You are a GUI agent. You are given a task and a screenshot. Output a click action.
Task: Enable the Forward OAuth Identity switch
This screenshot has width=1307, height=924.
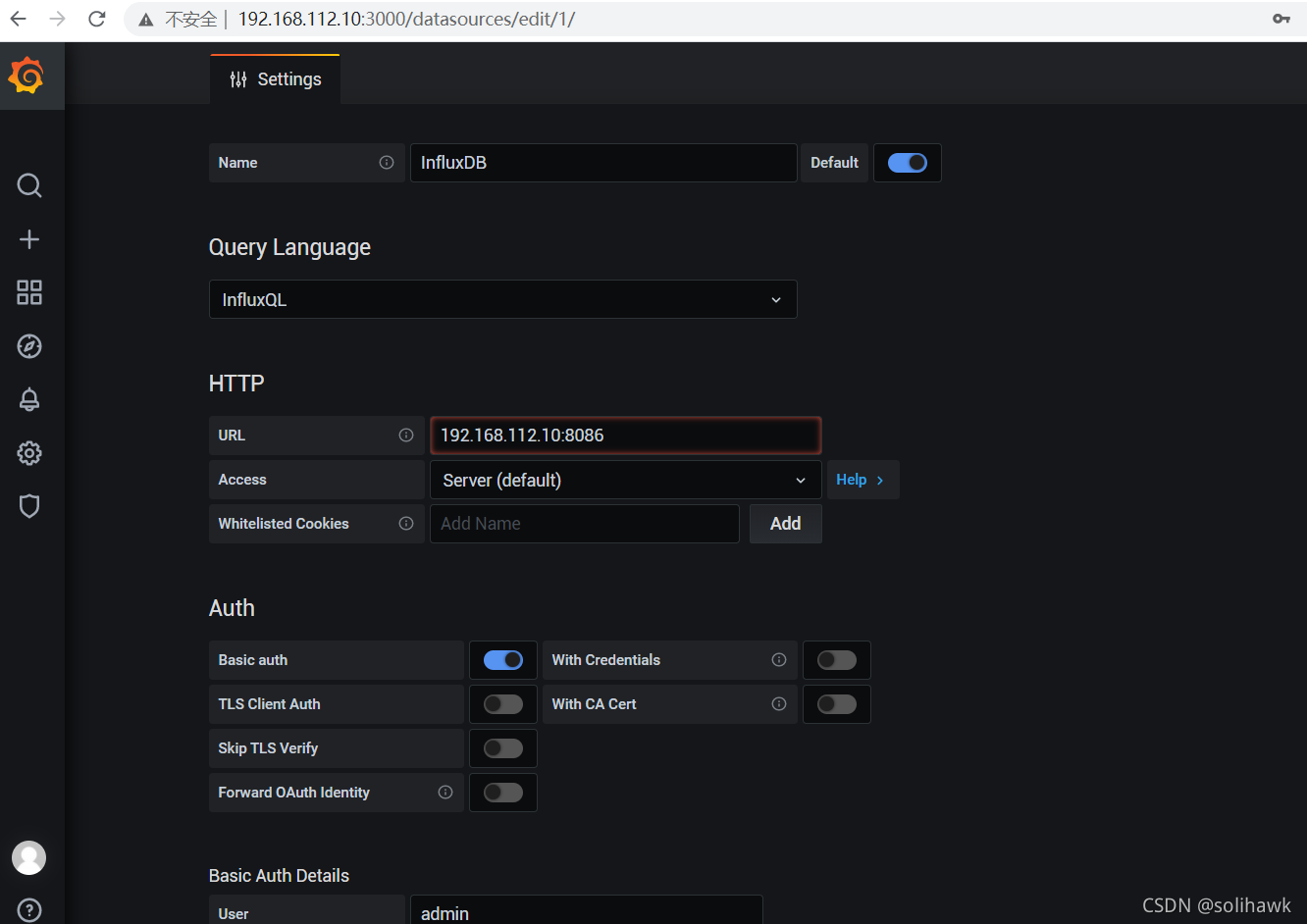503,793
